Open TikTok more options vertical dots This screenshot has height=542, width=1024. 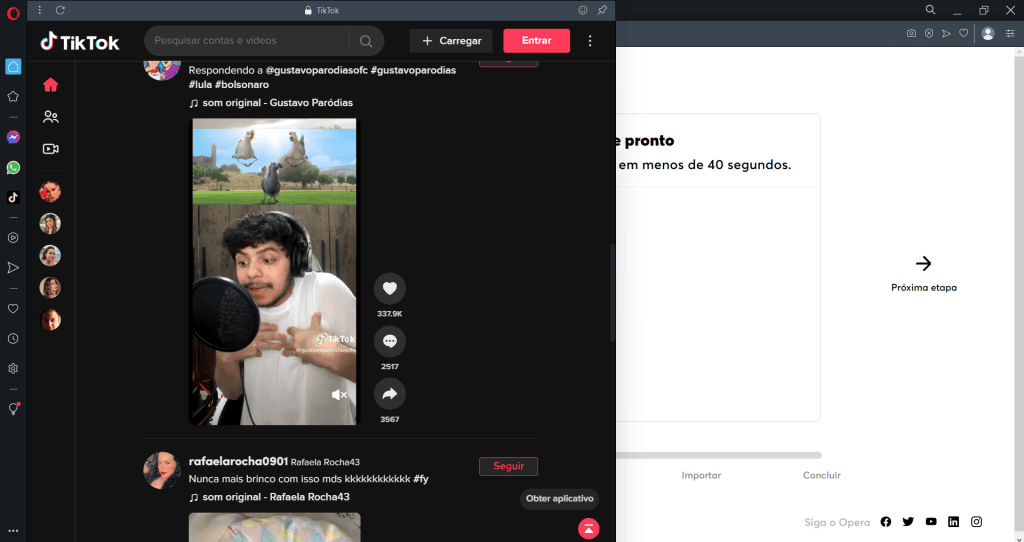tap(590, 40)
